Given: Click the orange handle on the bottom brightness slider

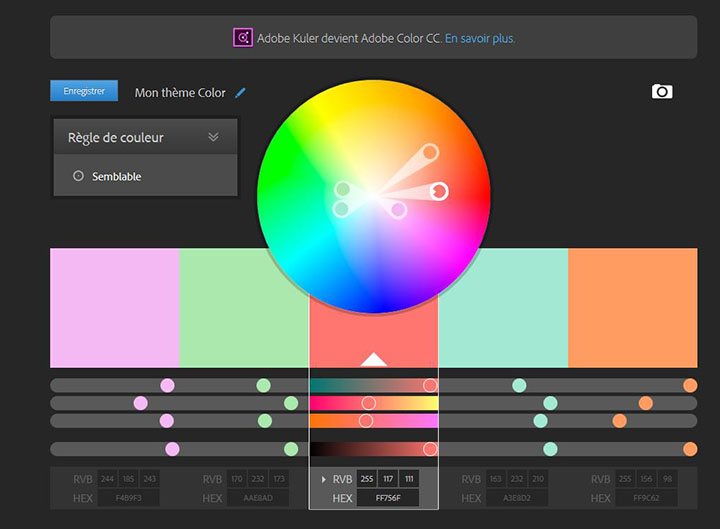Looking at the screenshot, I should tap(690, 449).
